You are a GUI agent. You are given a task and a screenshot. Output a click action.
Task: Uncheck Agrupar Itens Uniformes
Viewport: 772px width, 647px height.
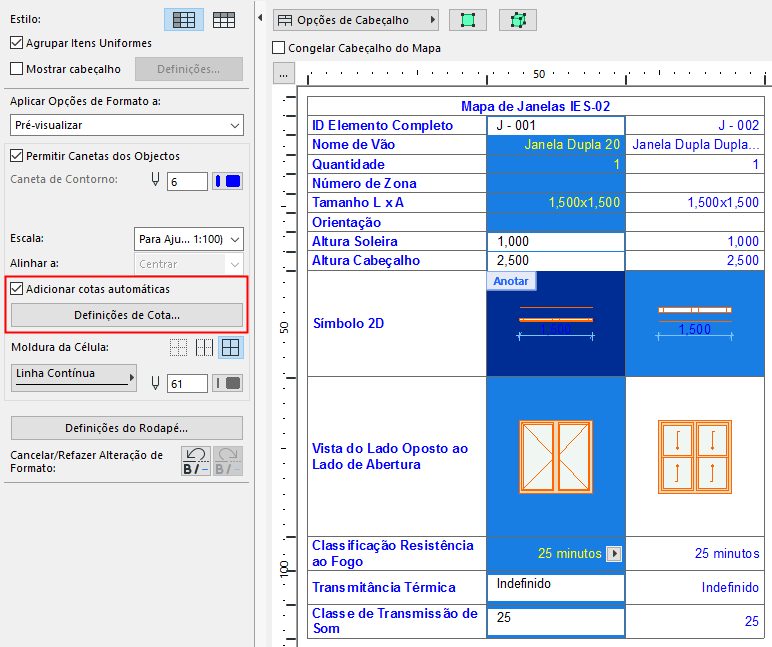point(16,43)
